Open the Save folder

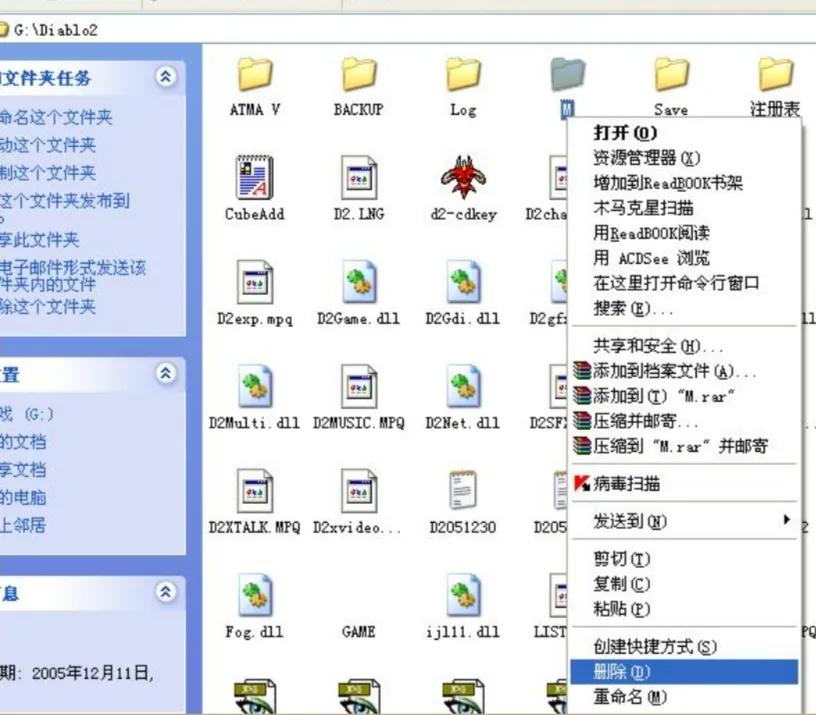click(671, 74)
